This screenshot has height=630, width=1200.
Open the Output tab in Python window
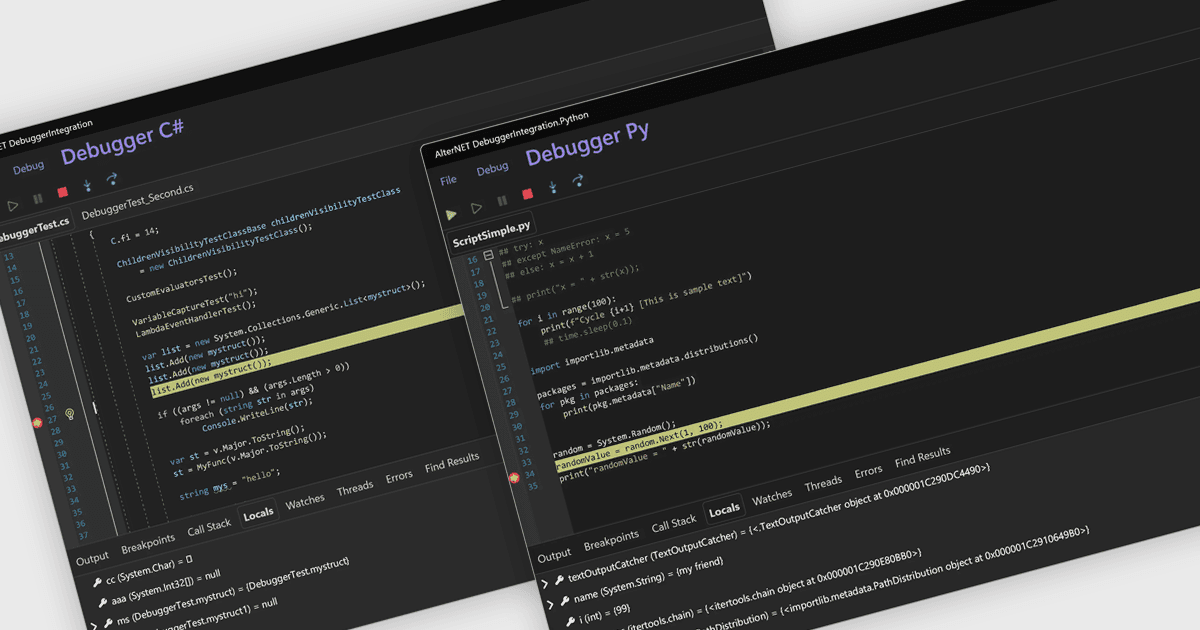point(555,555)
